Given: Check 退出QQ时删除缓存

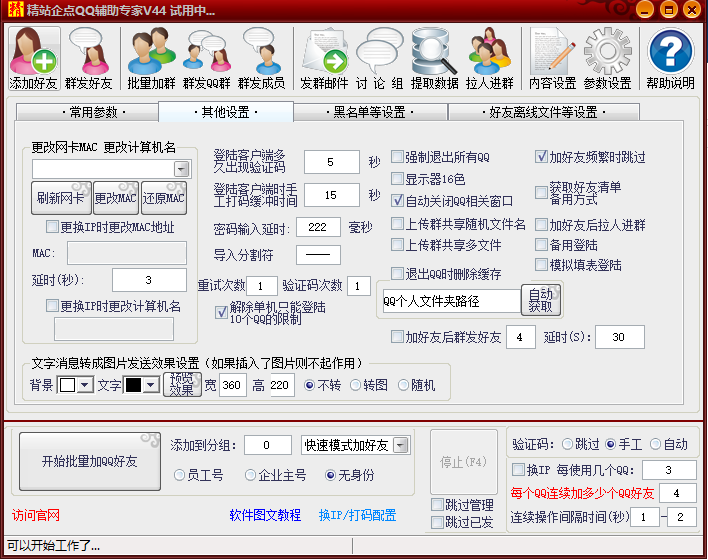Looking at the screenshot, I should pos(397,273).
